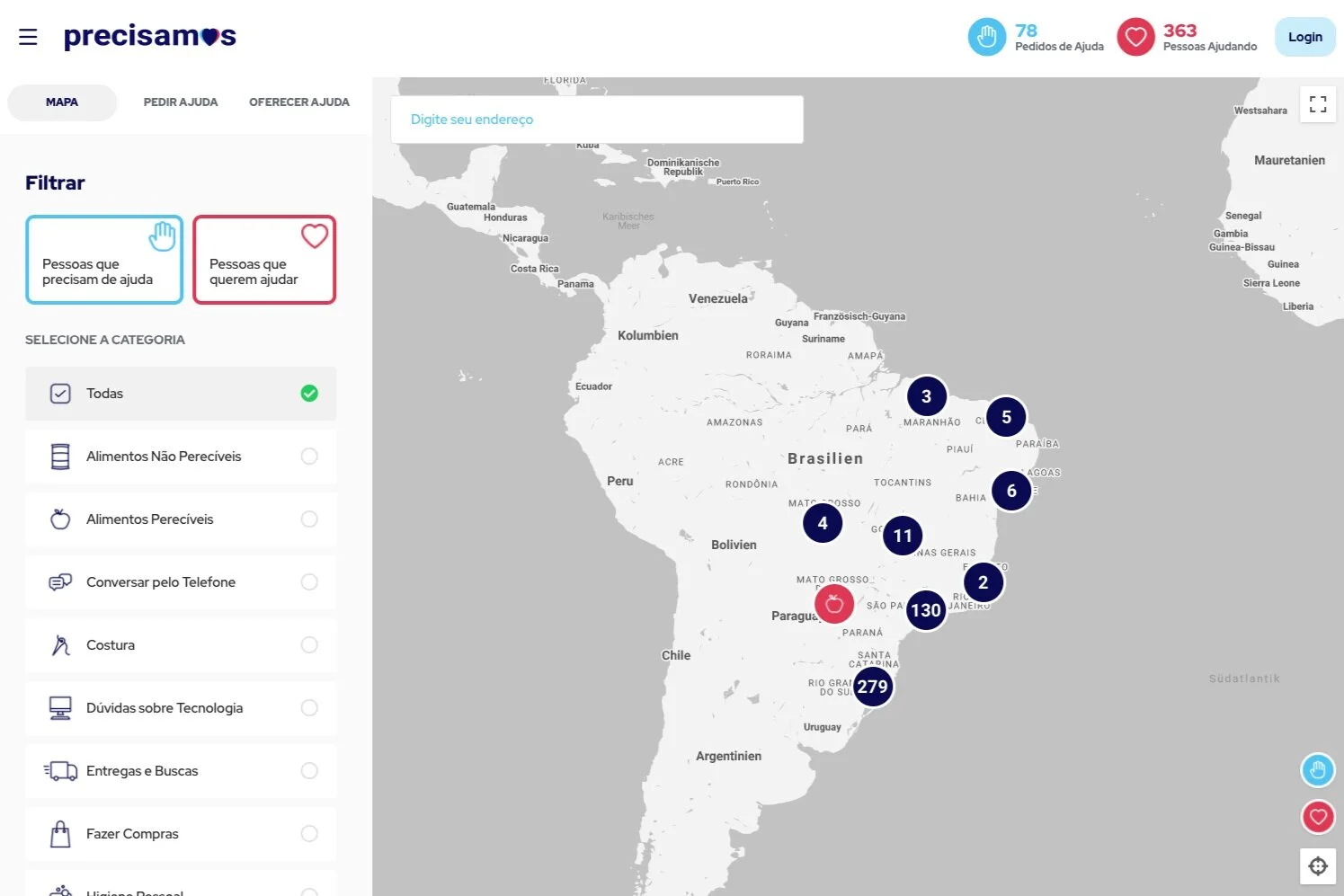Click the hand filter icon on the map sidebar
Image resolution: width=1344 pixels, height=896 pixels.
click(x=1317, y=770)
